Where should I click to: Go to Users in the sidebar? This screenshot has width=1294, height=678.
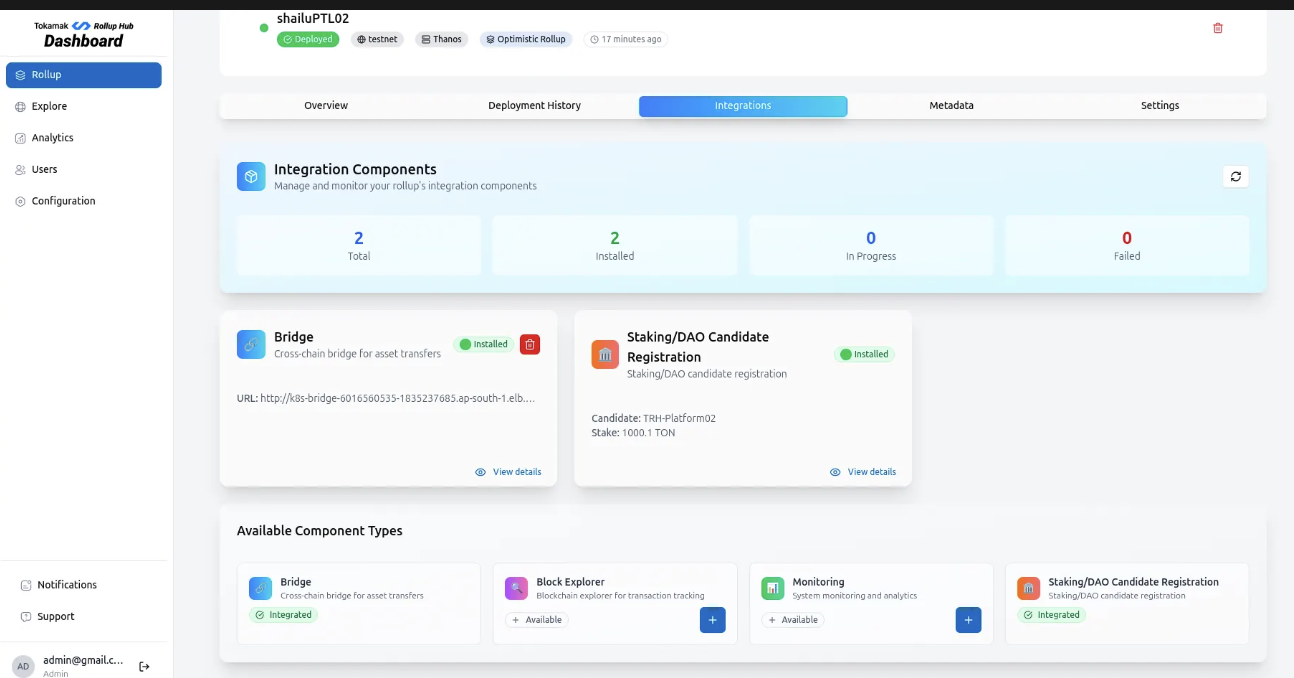coord(44,170)
